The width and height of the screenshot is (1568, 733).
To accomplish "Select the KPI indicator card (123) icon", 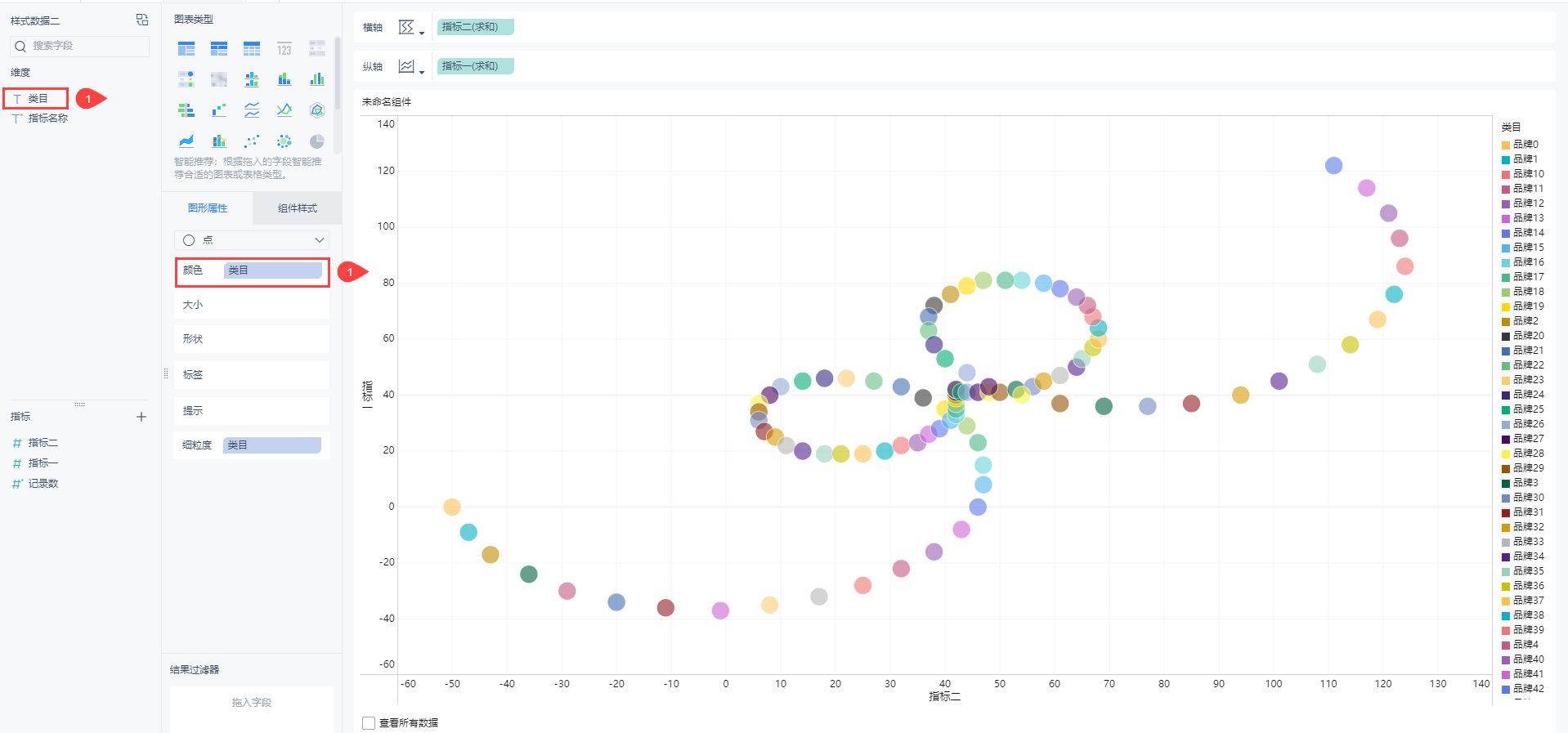I will point(284,49).
